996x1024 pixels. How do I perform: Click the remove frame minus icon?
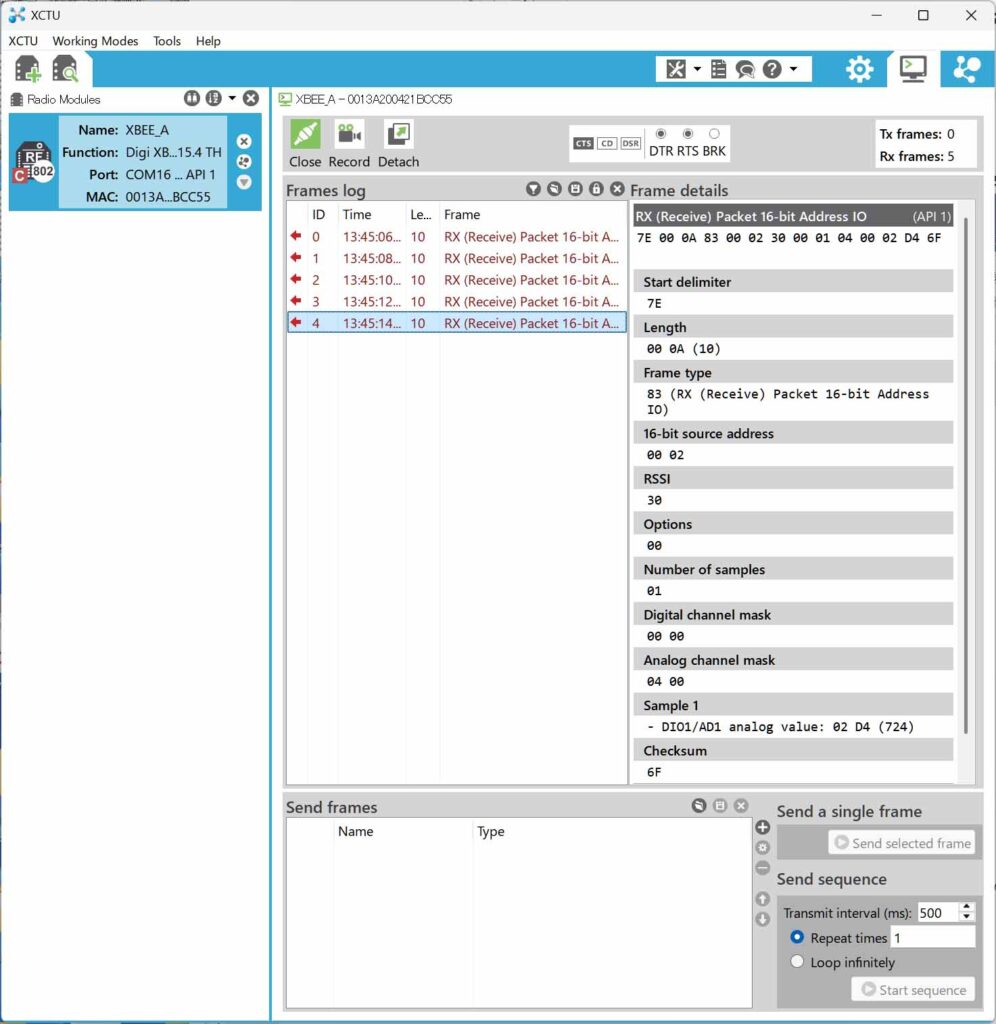pyautogui.click(x=762, y=868)
